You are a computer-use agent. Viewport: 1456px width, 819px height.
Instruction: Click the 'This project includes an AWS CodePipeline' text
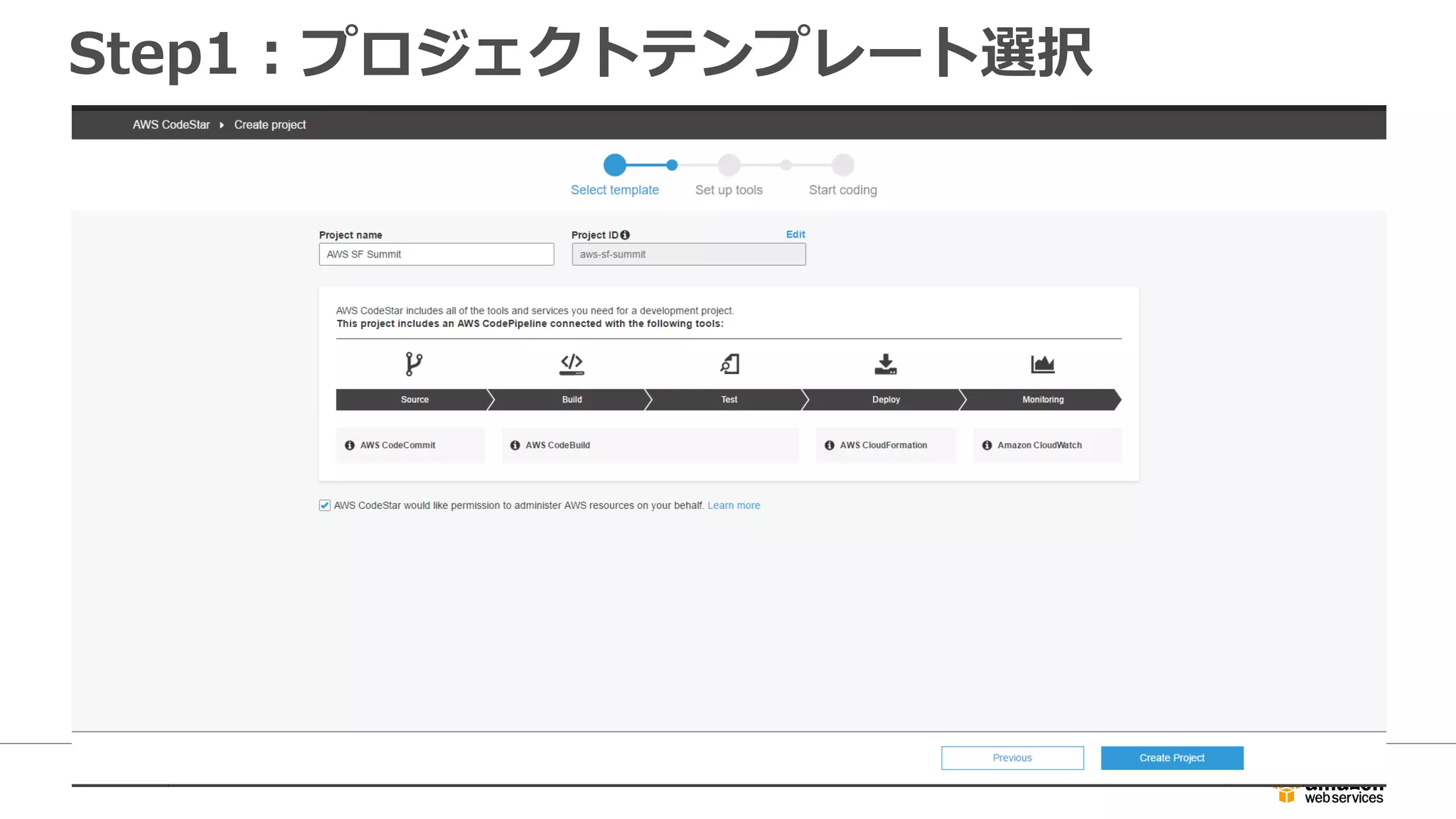[530, 323]
